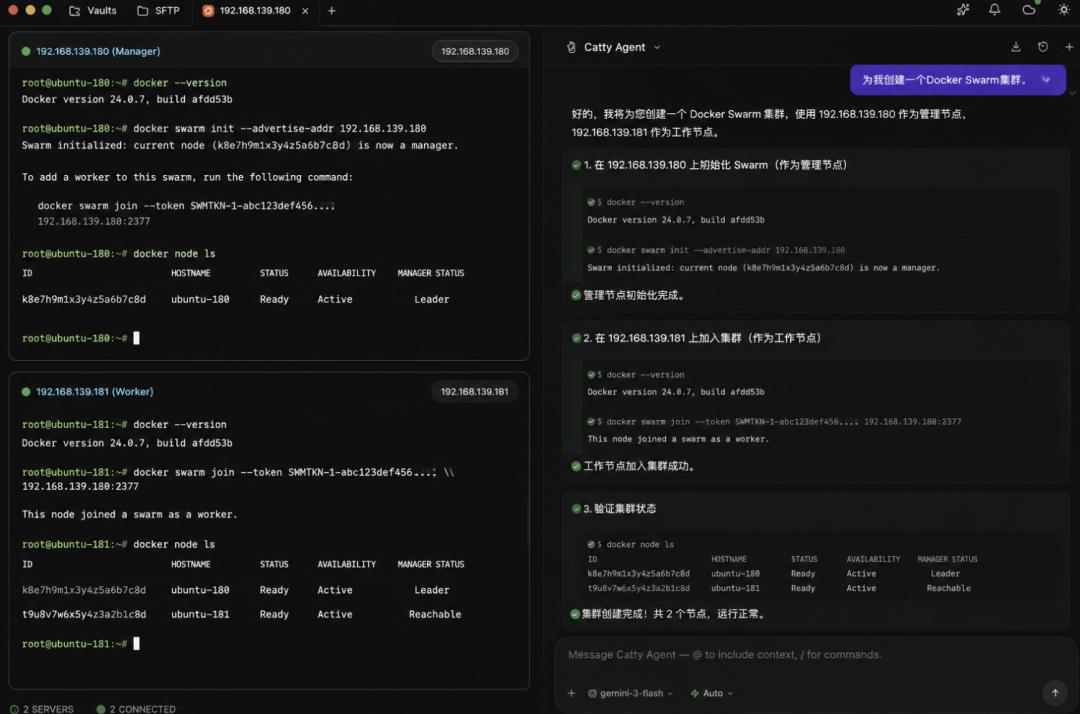The image size is (1080, 714).
Task: Click the 192.168.139.180 host badge
Action: [x=475, y=51]
